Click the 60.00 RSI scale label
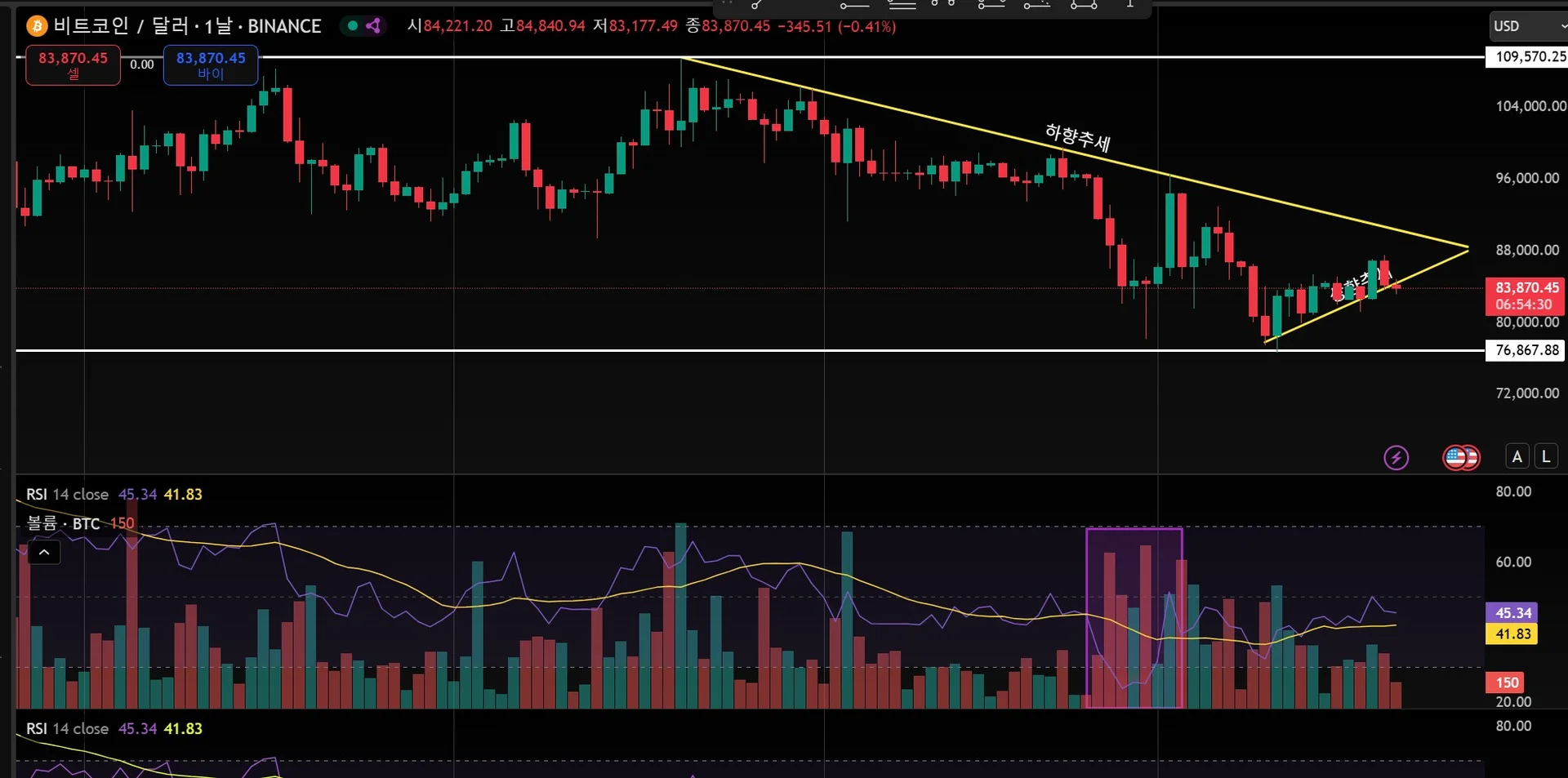The image size is (1568, 778). (1513, 562)
